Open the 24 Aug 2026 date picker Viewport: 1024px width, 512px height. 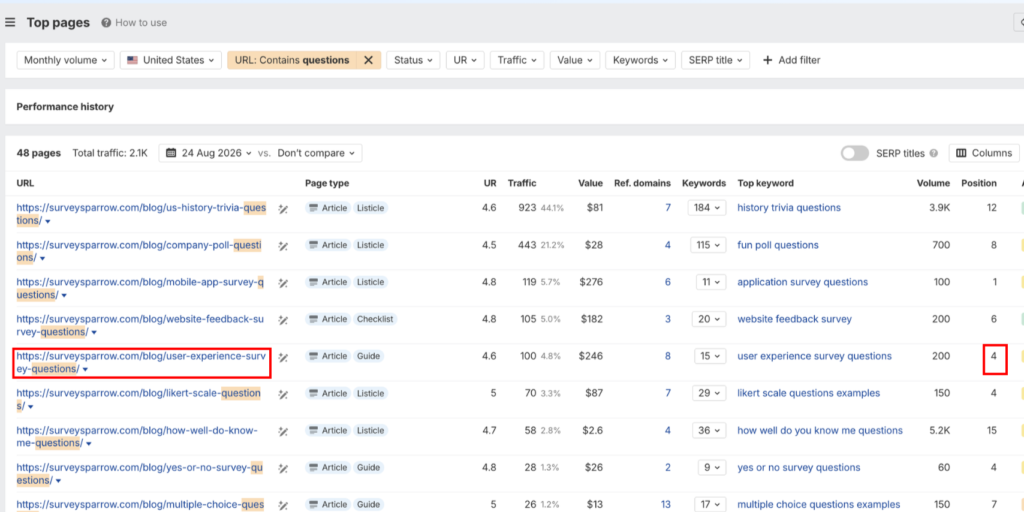click(x=208, y=153)
